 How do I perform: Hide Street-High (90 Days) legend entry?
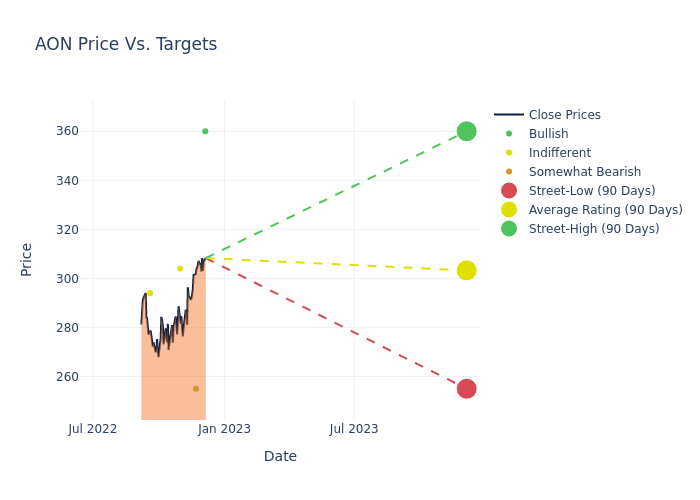point(593,229)
